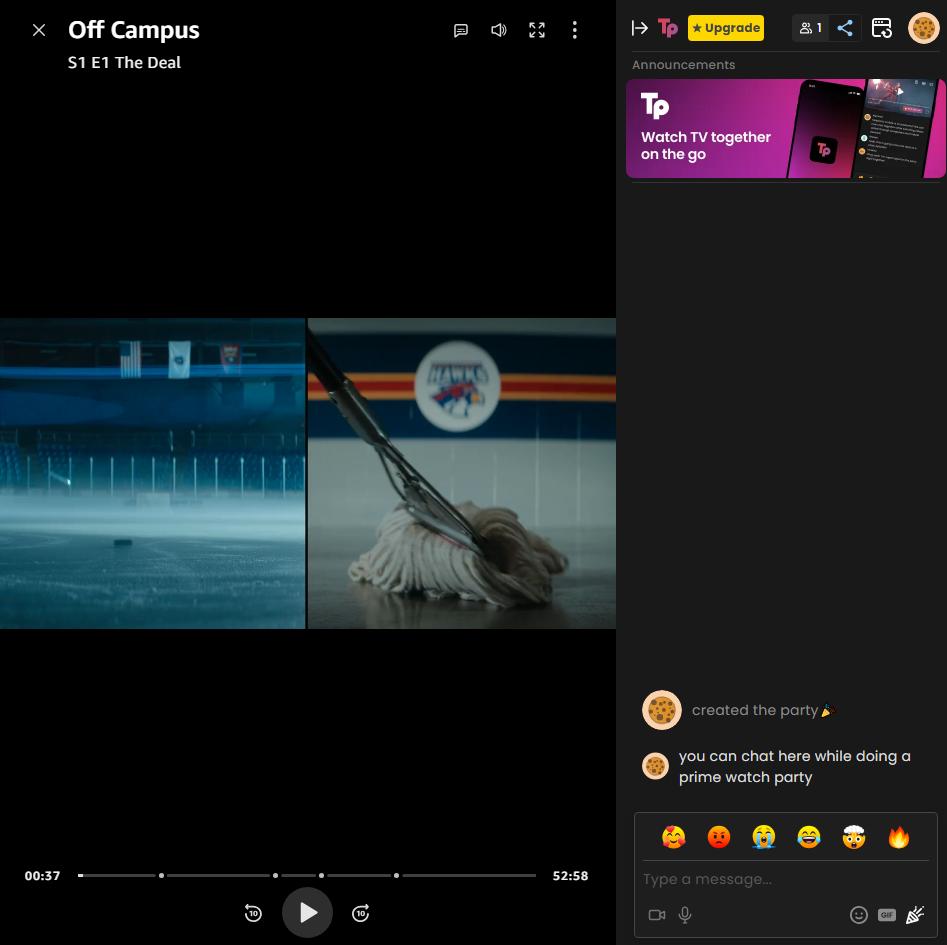Screen dimensions: 947x945
Task: Open the emoji picker
Action: 858,915
